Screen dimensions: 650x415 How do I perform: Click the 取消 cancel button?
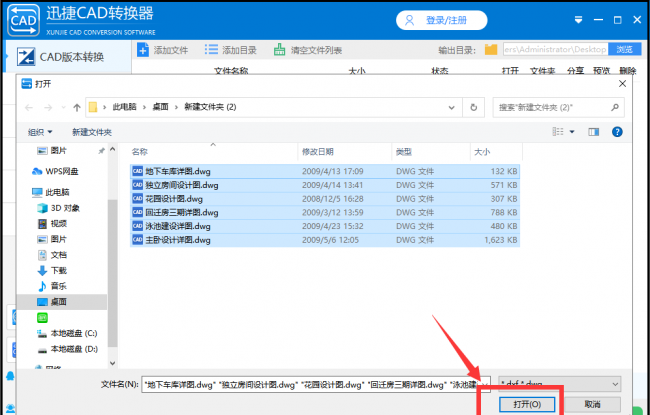592,404
